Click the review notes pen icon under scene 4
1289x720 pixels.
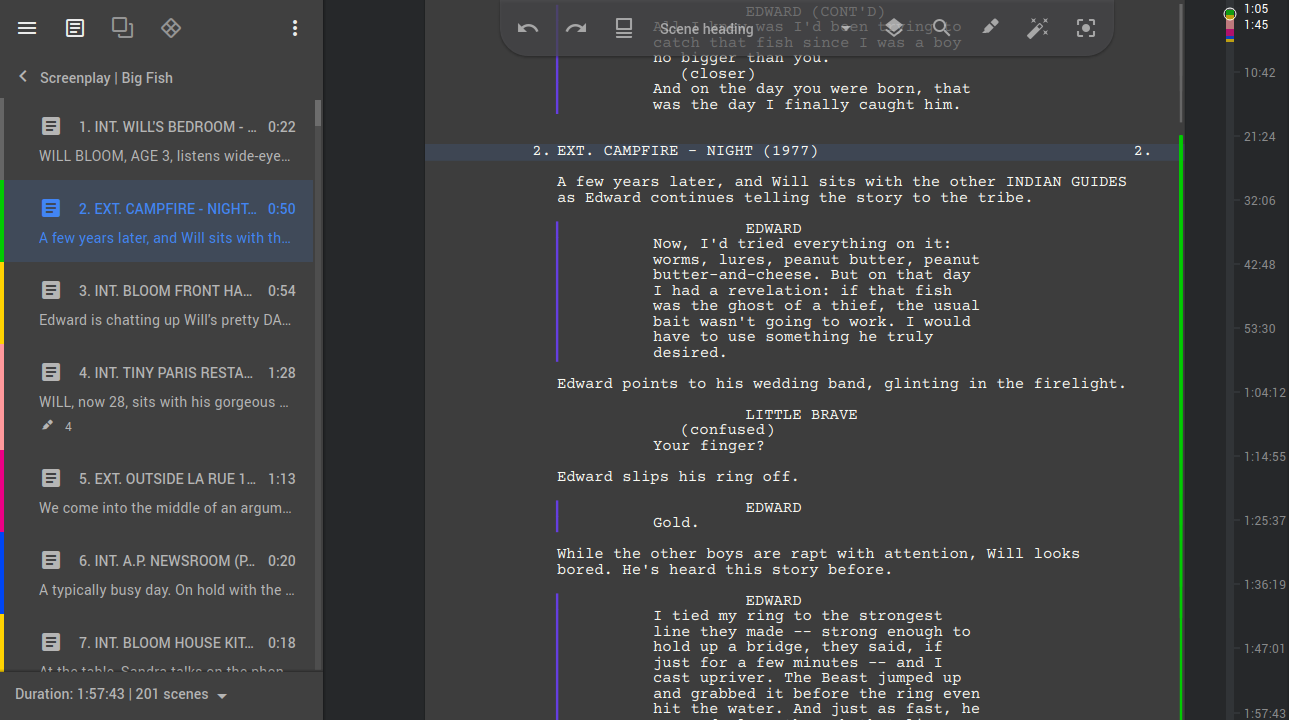click(47, 426)
